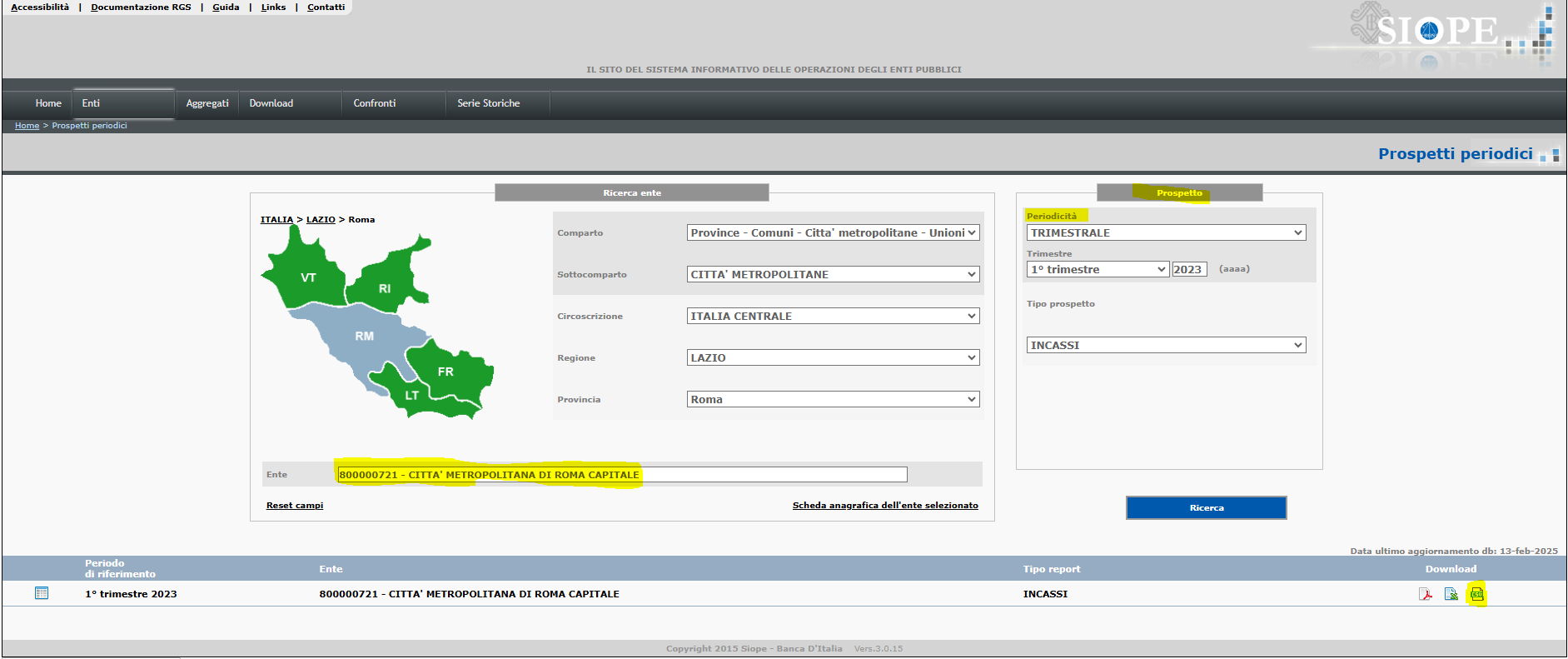Download the report as PDF

coord(1426,594)
